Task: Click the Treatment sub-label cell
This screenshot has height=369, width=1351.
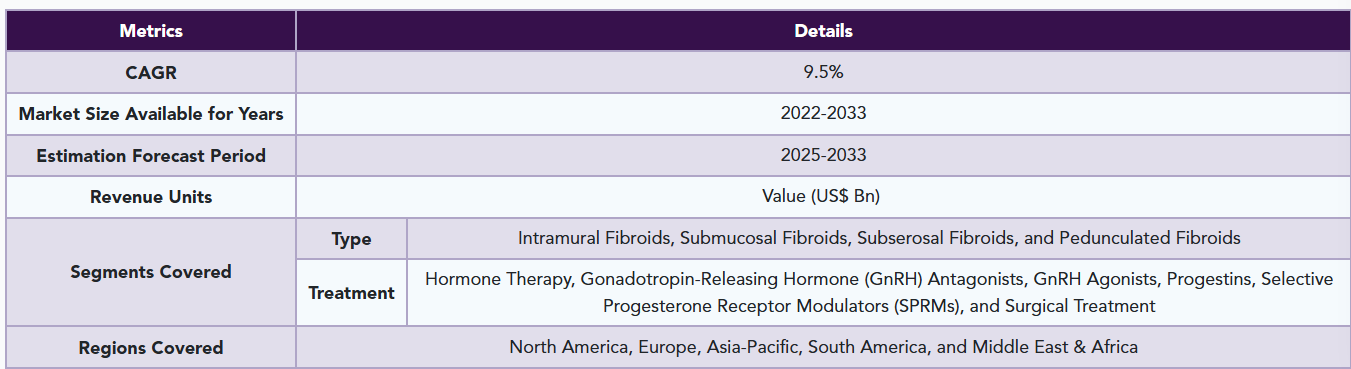Action: click(351, 293)
